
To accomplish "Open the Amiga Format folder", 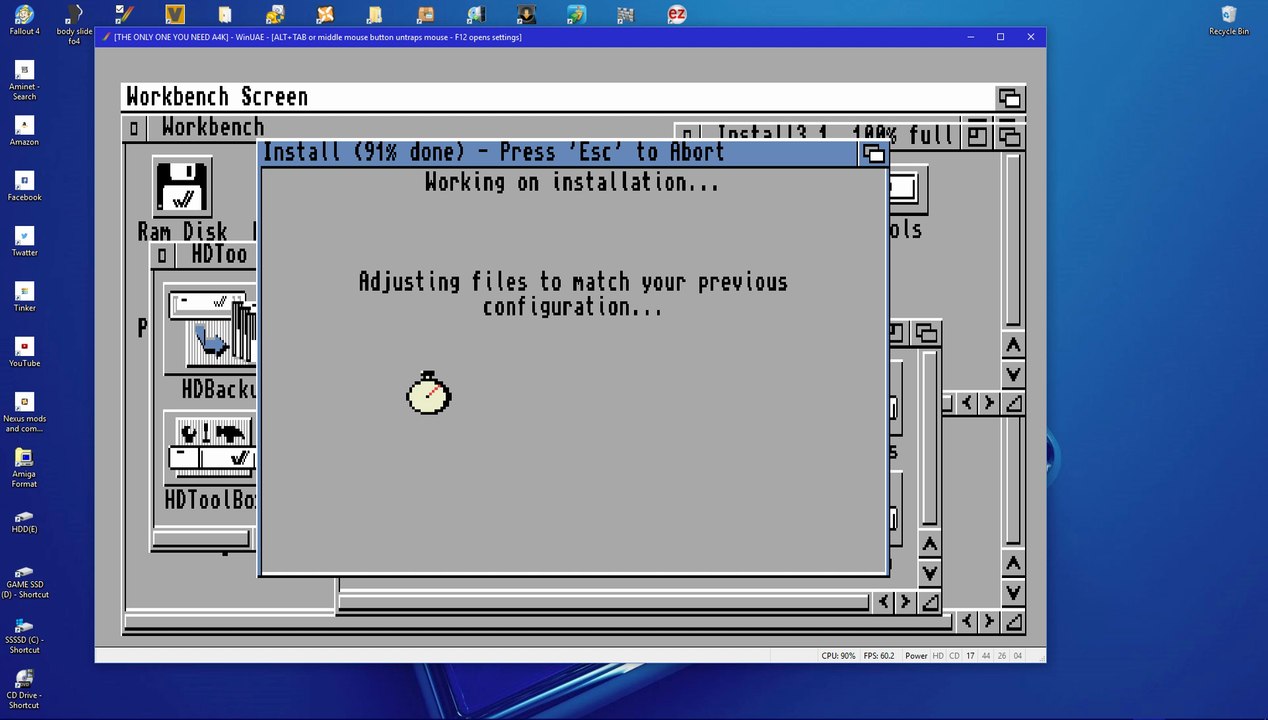I will tap(24, 467).
